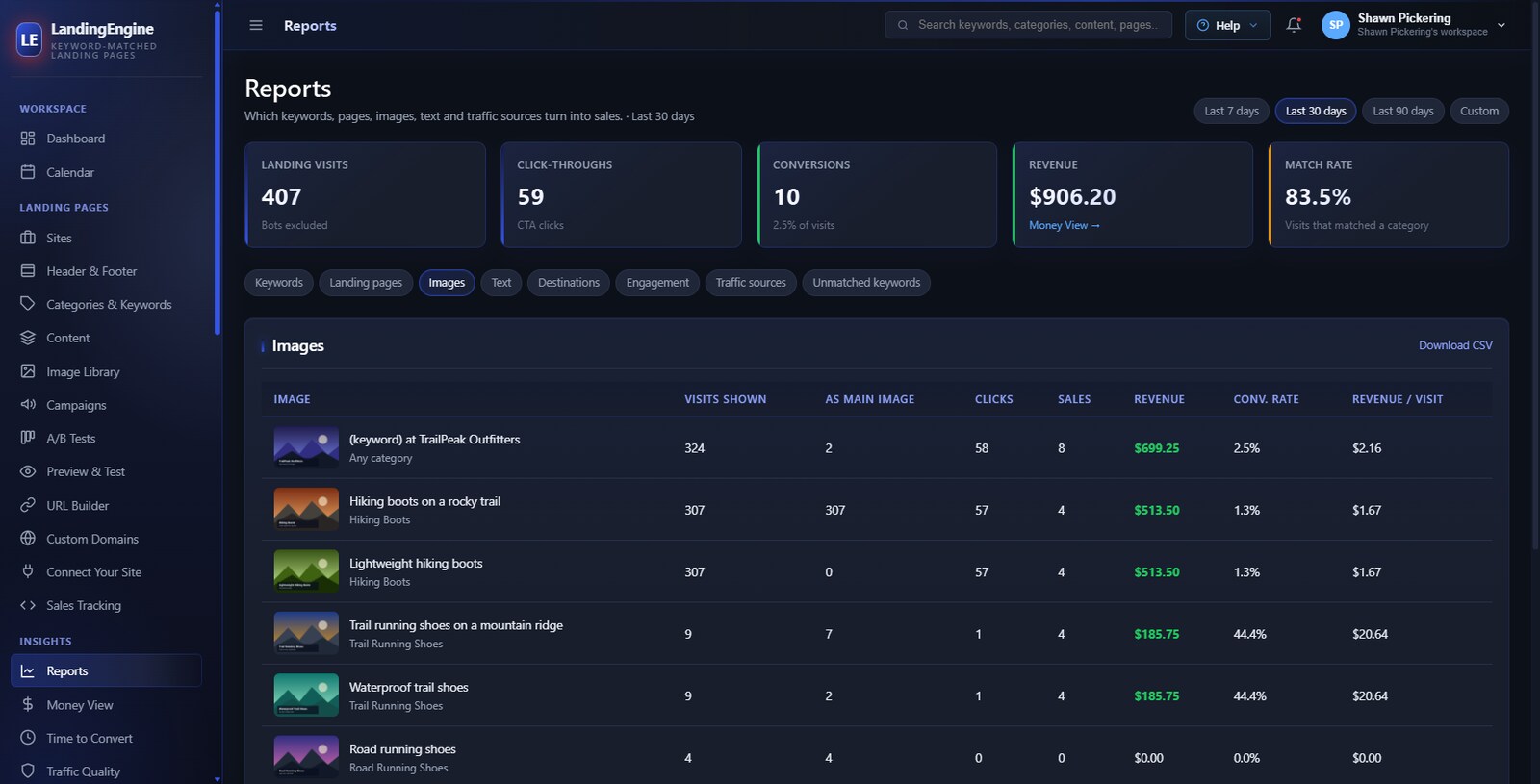
Task: Open the Preview & Test eye icon
Action: pos(28,471)
